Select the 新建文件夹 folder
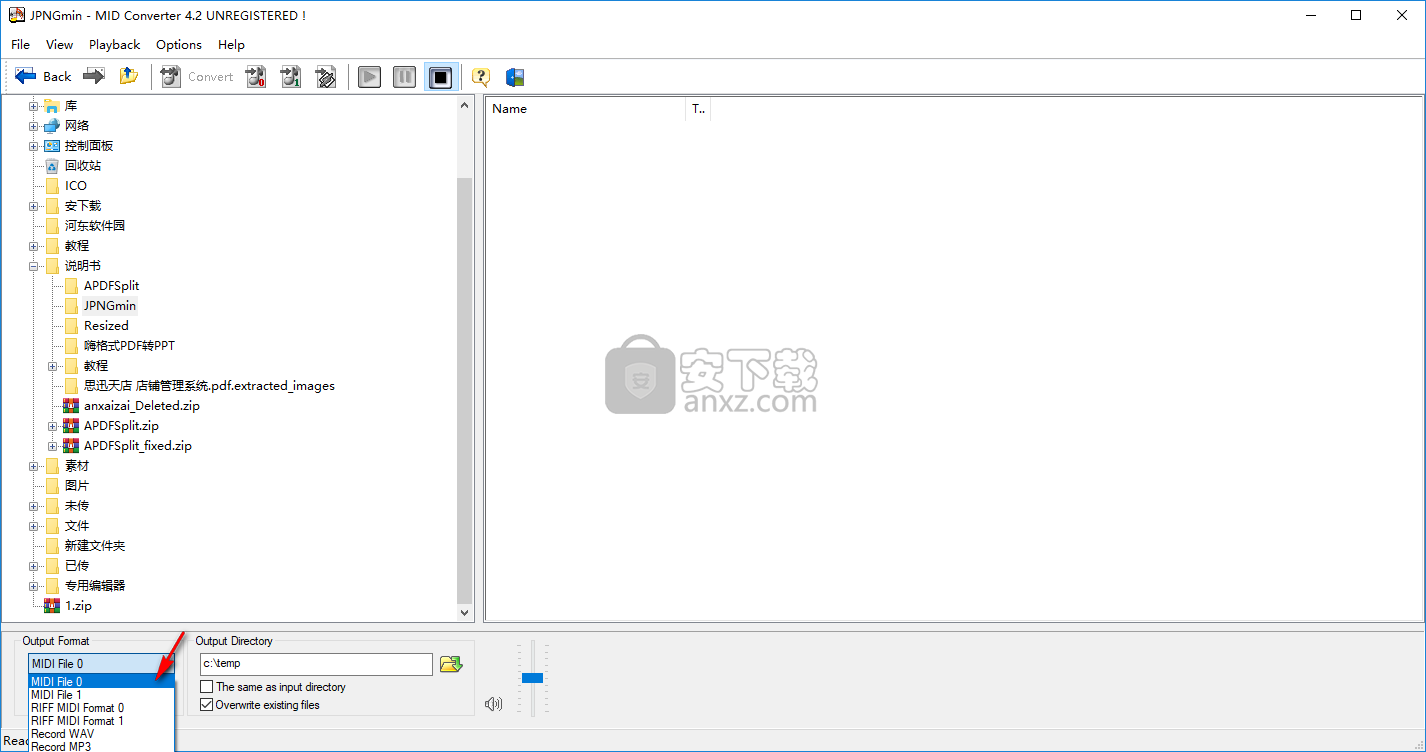This screenshot has height=752, width=1426. coord(95,546)
